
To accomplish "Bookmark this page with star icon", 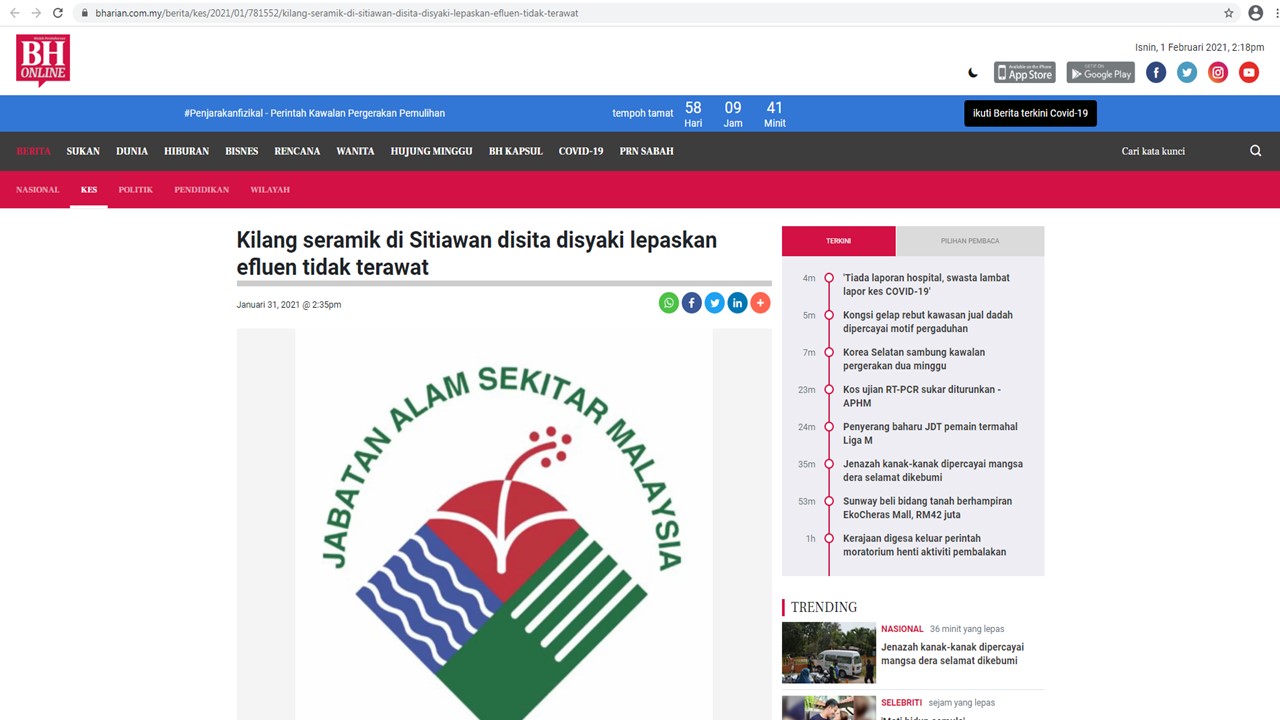I will click(x=1229, y=13).
